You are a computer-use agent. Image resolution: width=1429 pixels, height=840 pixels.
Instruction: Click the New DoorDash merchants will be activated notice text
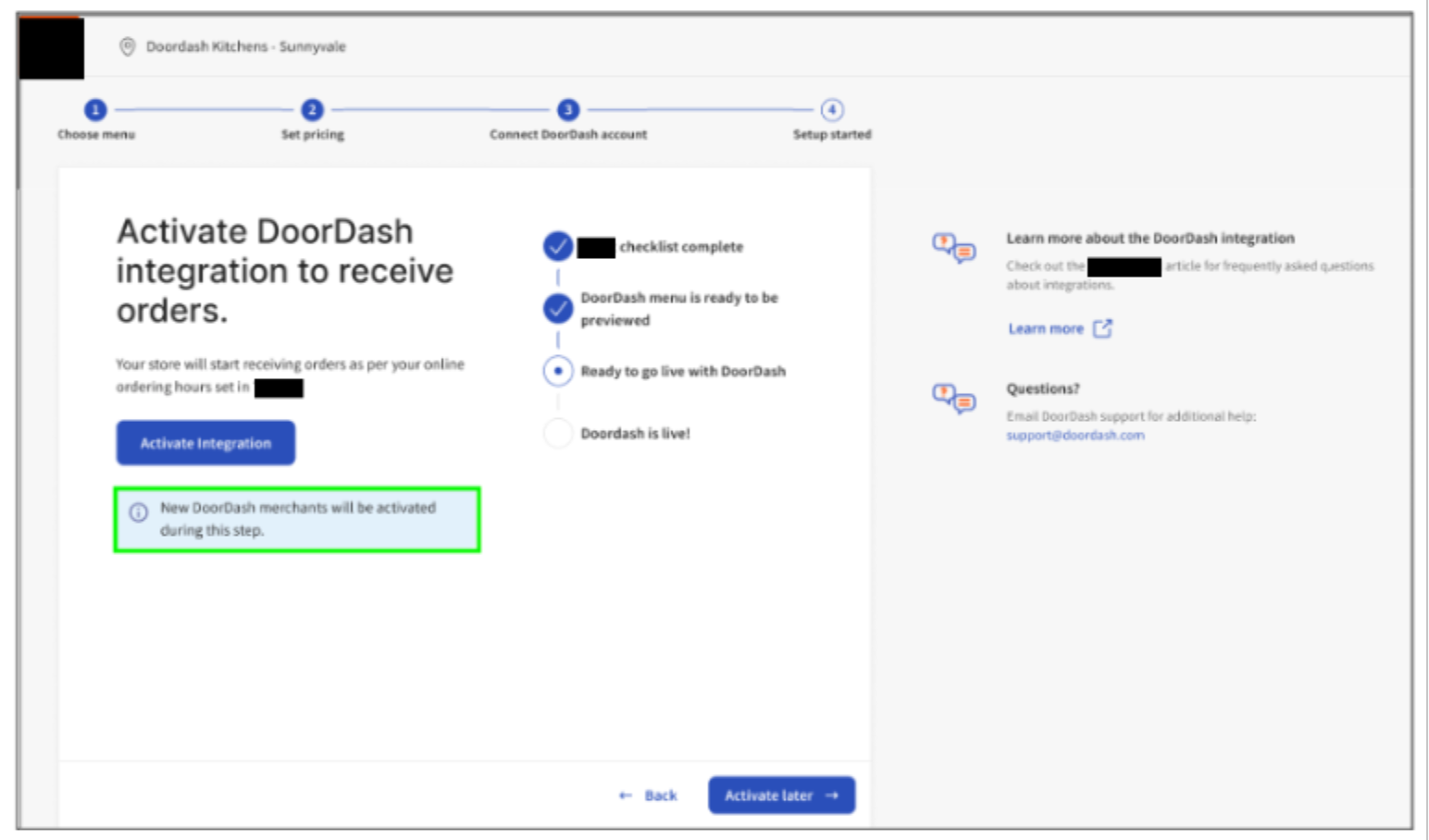(x=298, y=519)
